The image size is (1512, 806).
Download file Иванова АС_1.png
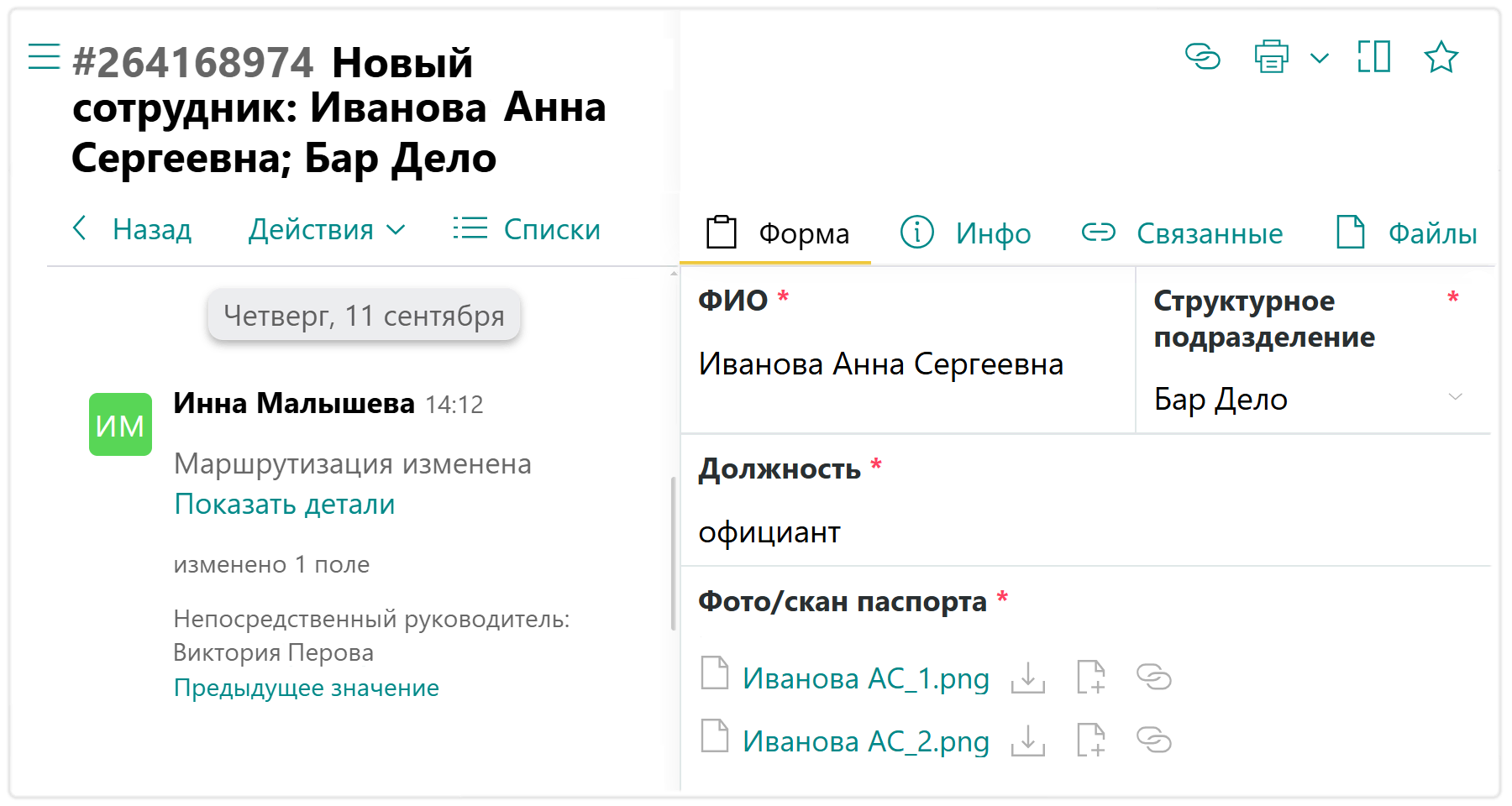coord(1027,678)
